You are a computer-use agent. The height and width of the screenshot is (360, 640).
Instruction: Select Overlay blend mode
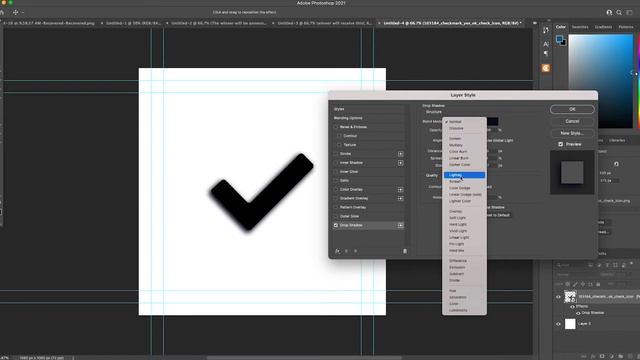coord(464,211)
